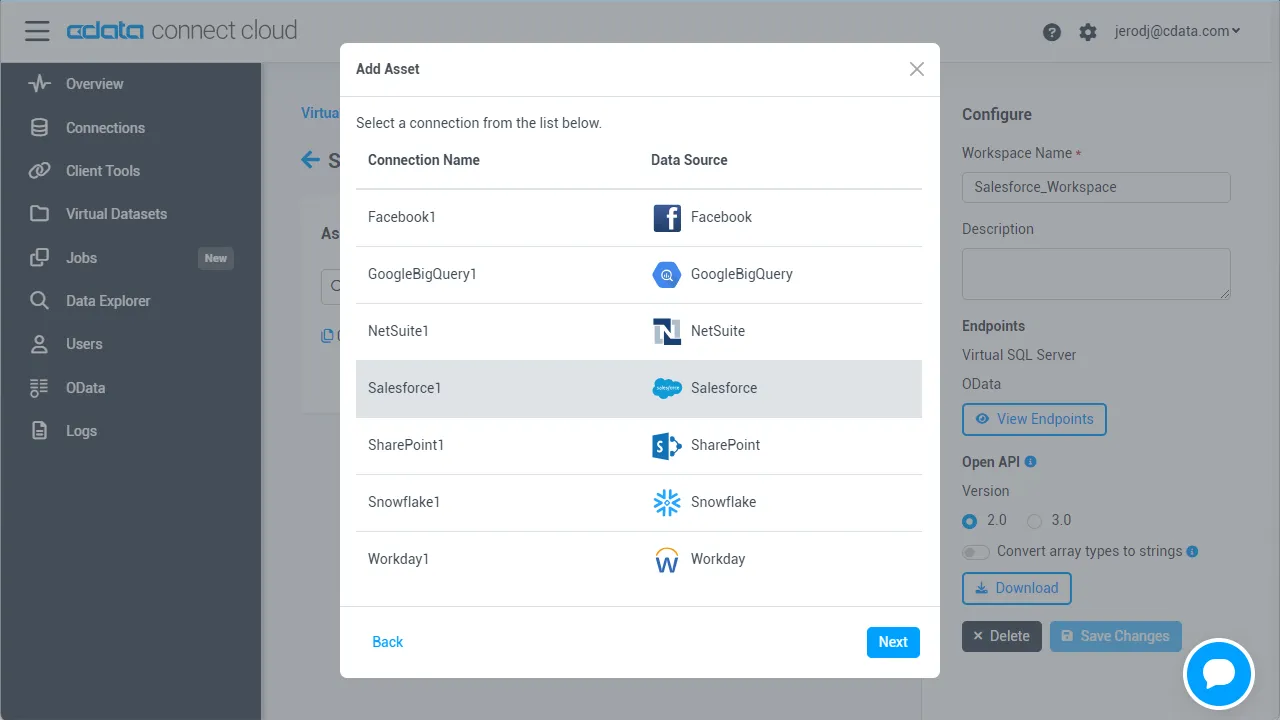This screenshot has width=1280, height=720.
Task: Open the chat support bubble
Action: [x=1219, y=674]
